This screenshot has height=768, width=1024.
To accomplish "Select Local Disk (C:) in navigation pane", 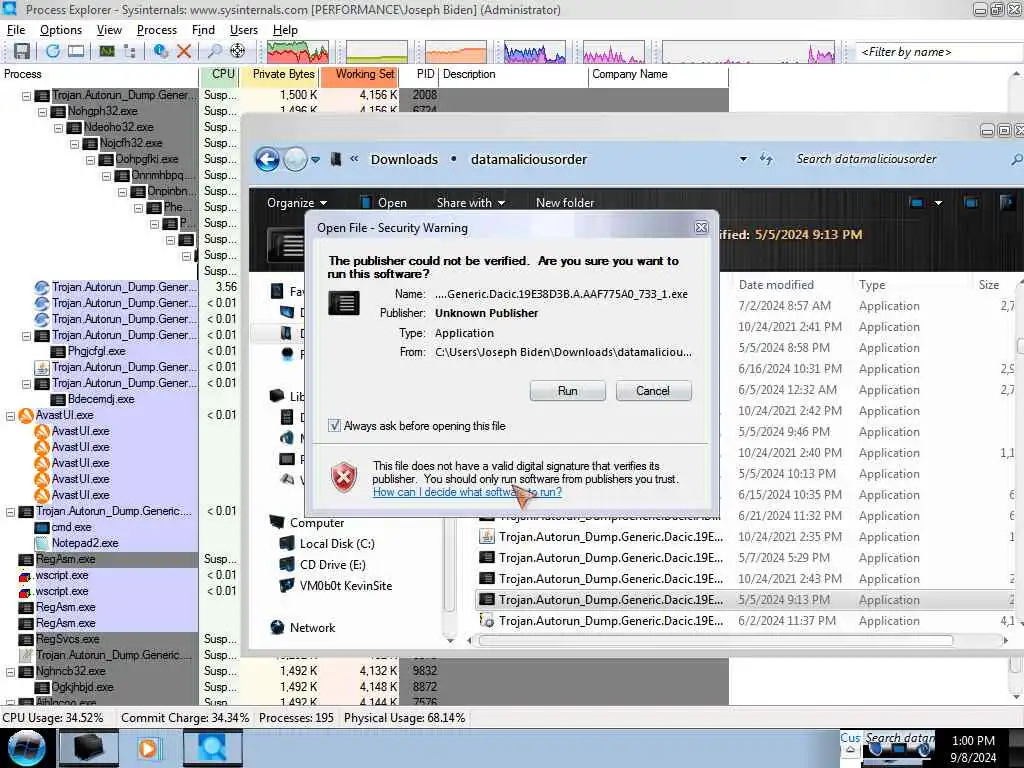I will pyautogui.click(x=327, y=544).
